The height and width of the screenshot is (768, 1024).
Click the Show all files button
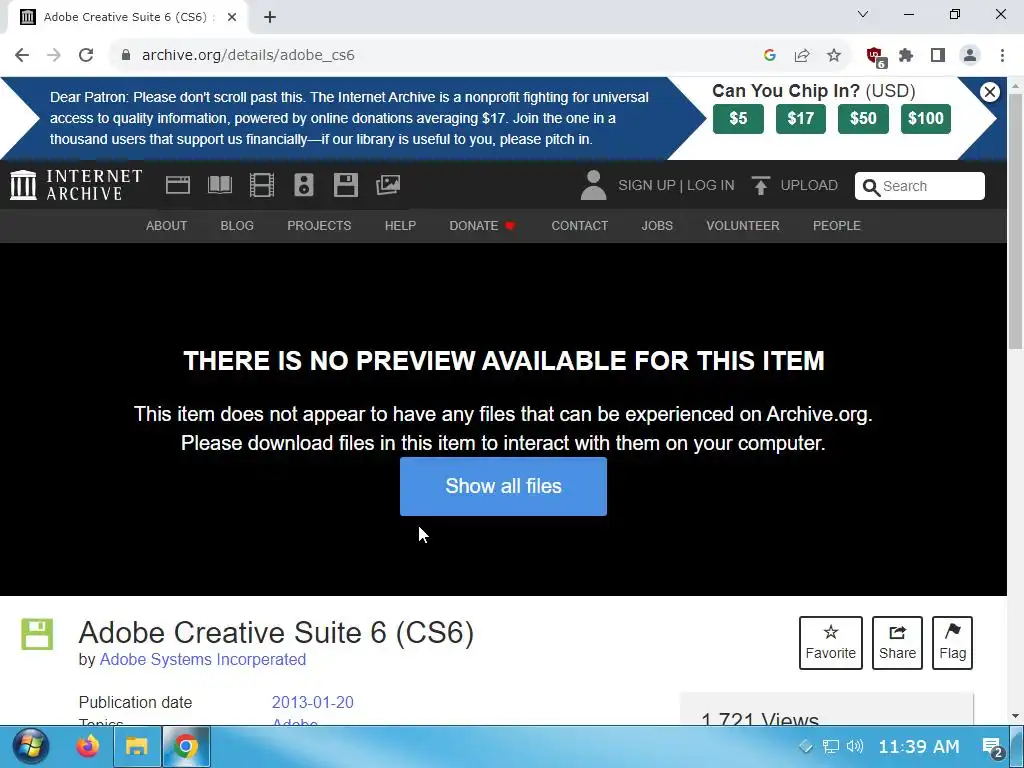[x=504, y=487]
